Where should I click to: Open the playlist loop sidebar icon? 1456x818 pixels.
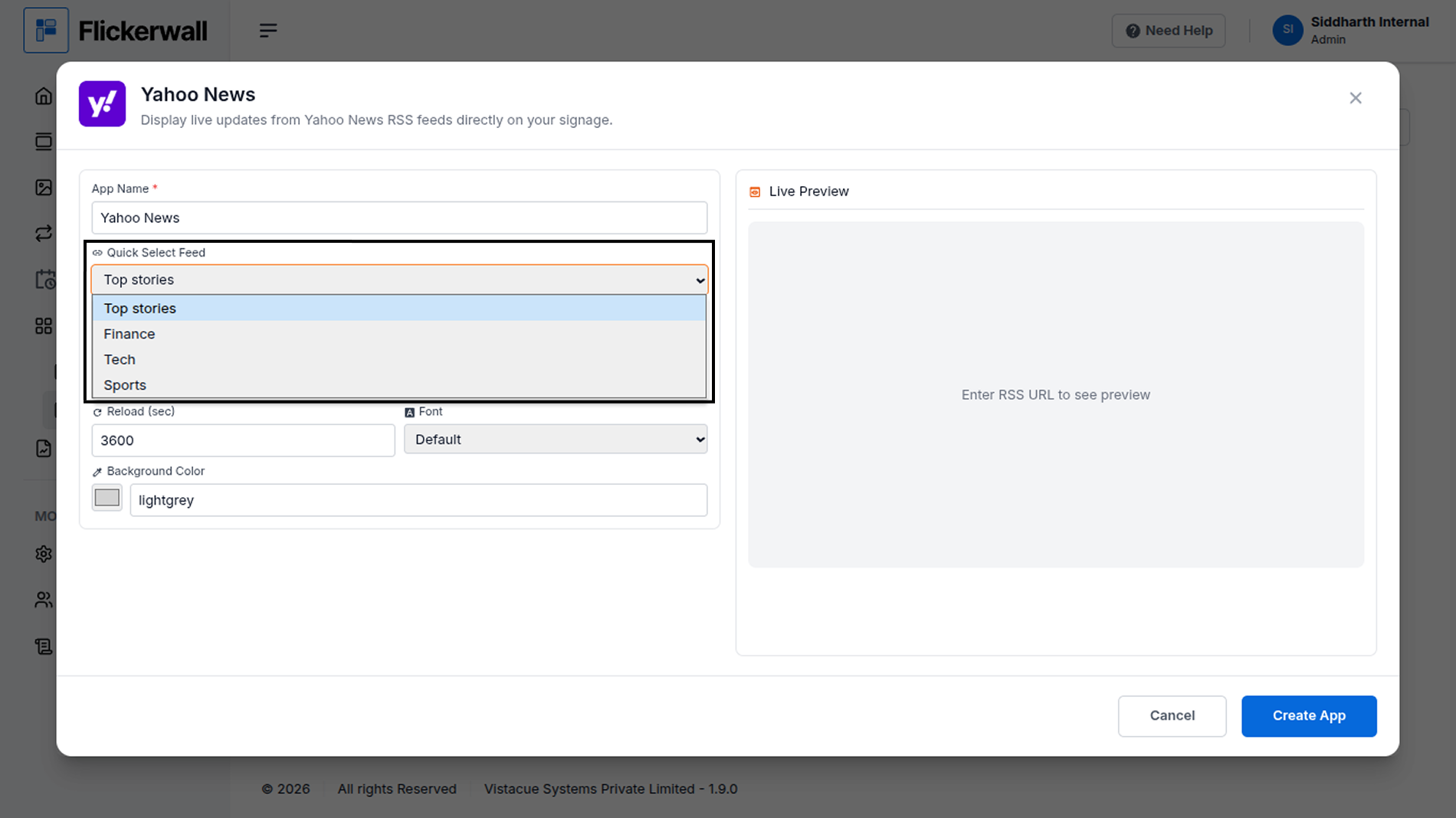(44, 233)
